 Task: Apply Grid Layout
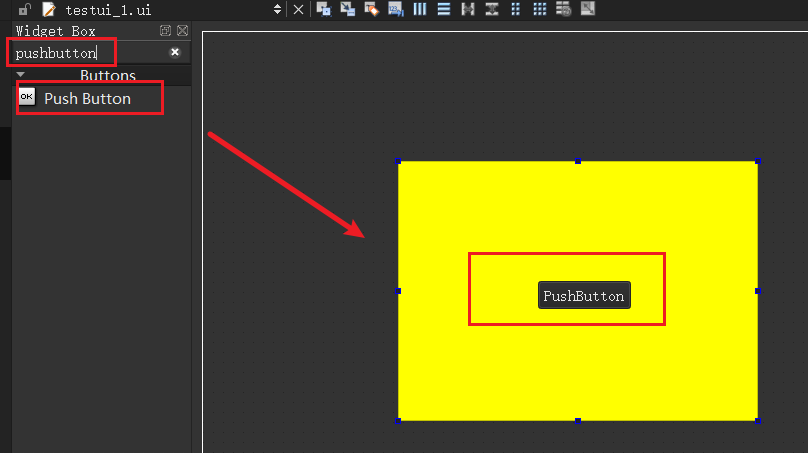tap(540, 9)
